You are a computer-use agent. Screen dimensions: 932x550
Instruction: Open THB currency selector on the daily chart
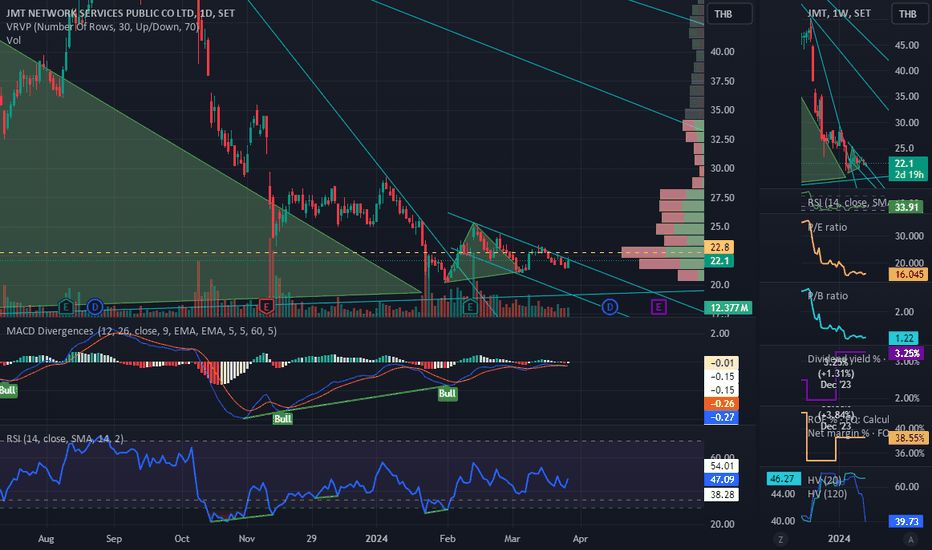click(729, 14)
